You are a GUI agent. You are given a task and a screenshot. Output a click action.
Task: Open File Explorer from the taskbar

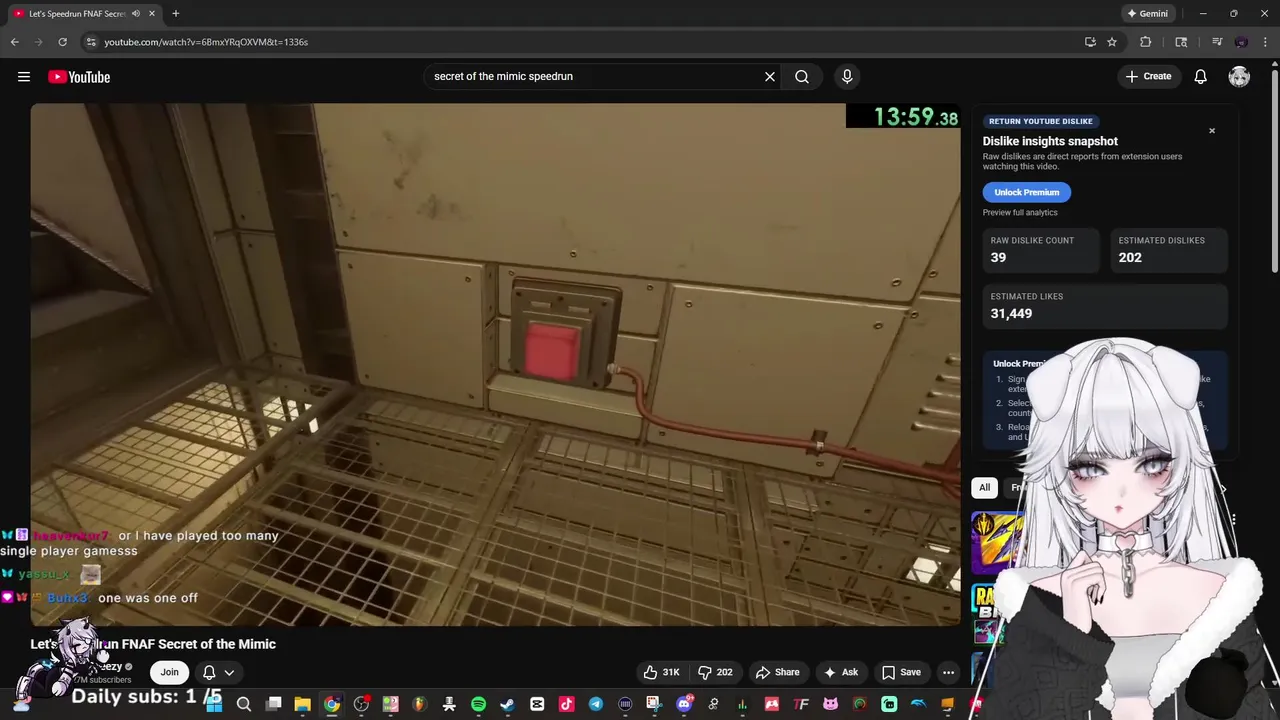click(302, 704)
